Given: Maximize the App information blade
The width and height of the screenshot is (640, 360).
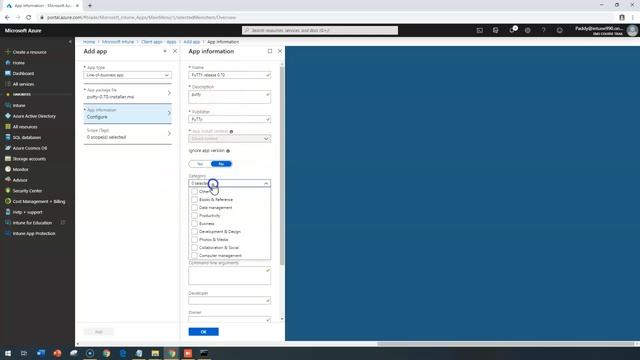Looking at the screenshot, I should pyautogui.click(x=270, y=51).
